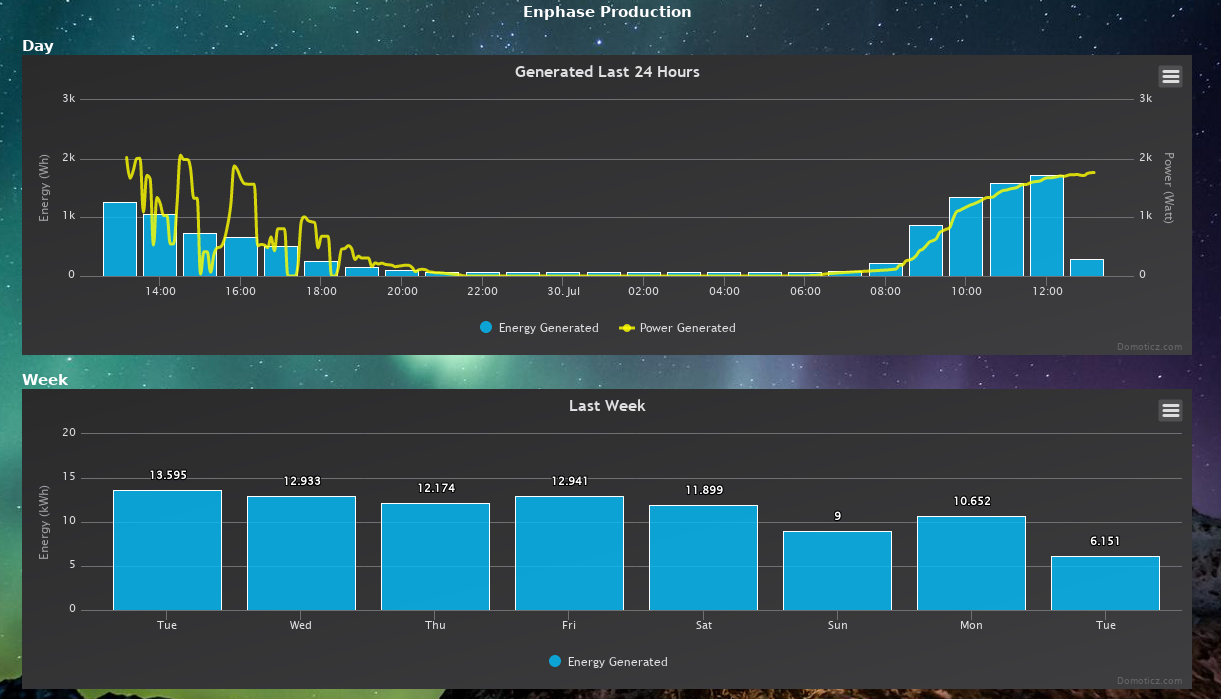Select the tallest morning bar near 12:00
The width and height of the screenshot is (1221, 699).
pyautogui.click(x=1047, y=226)
